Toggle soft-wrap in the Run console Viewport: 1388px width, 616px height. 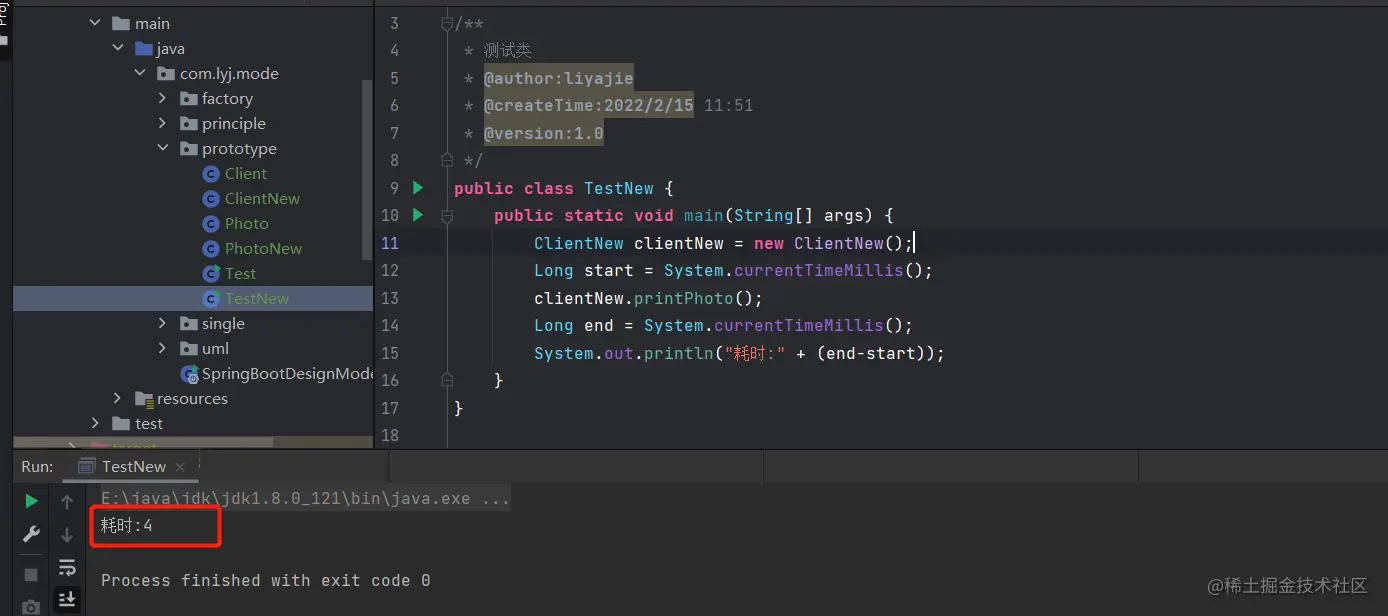(x=67, y=567)
